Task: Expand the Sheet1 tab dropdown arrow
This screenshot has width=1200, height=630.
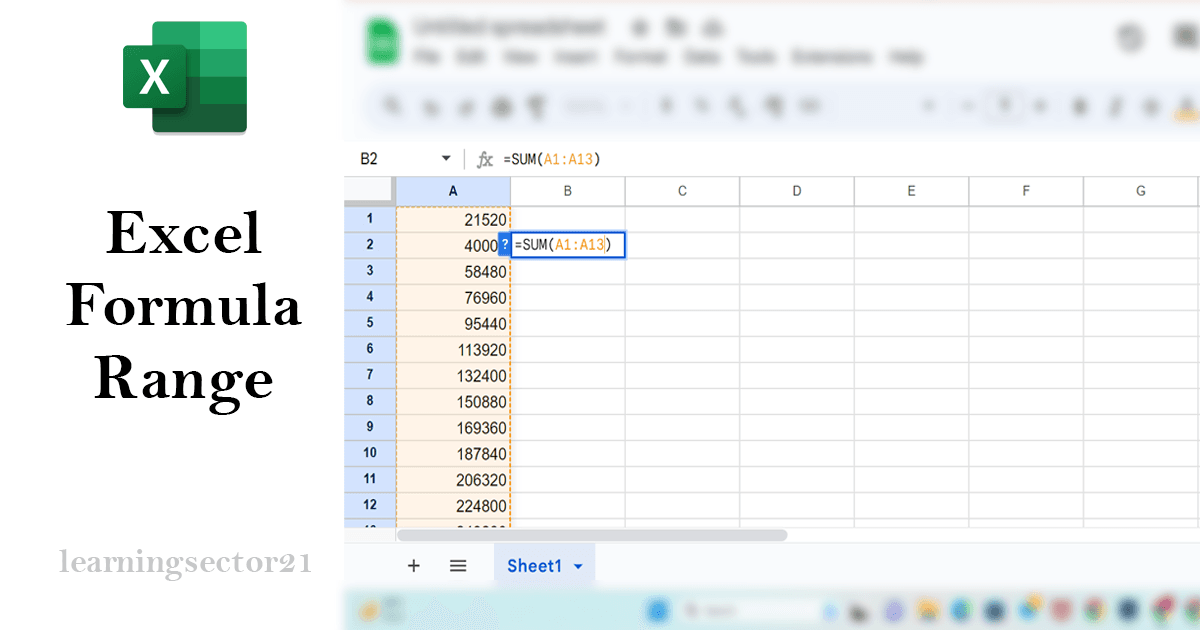Action: tap(578, 565)
